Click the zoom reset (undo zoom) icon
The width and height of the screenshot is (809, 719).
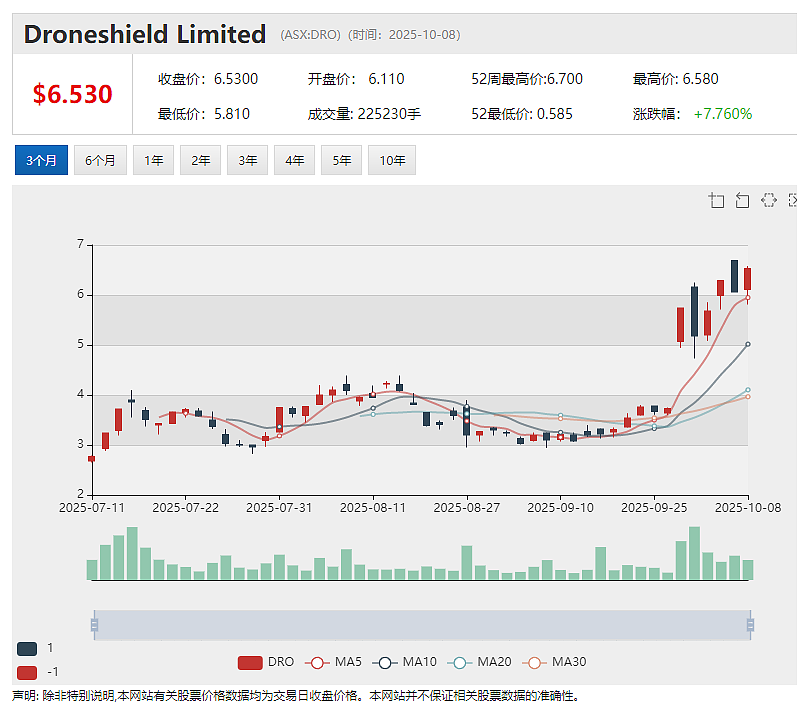pos(742,200)
